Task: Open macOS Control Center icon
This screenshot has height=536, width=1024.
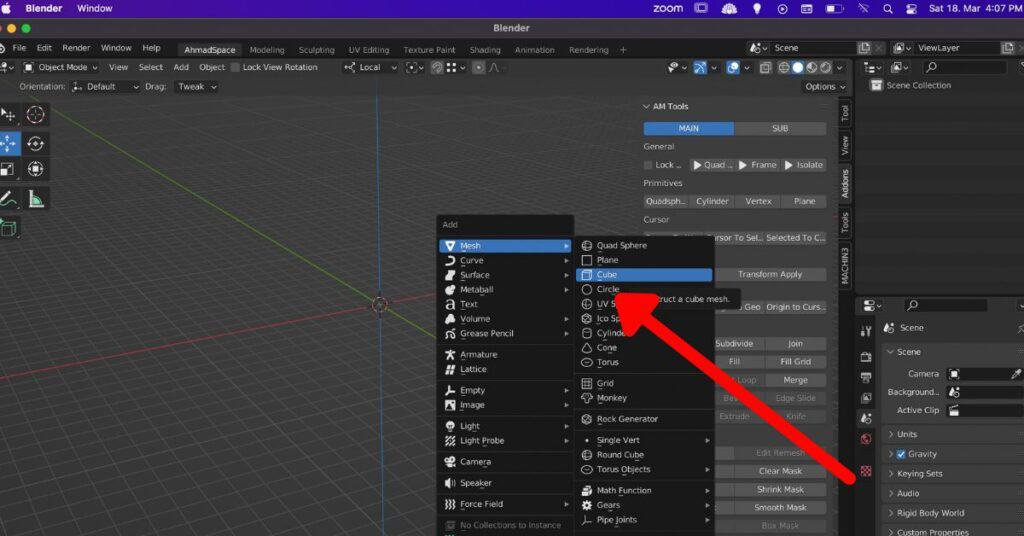Action: [x=912, y=8]
